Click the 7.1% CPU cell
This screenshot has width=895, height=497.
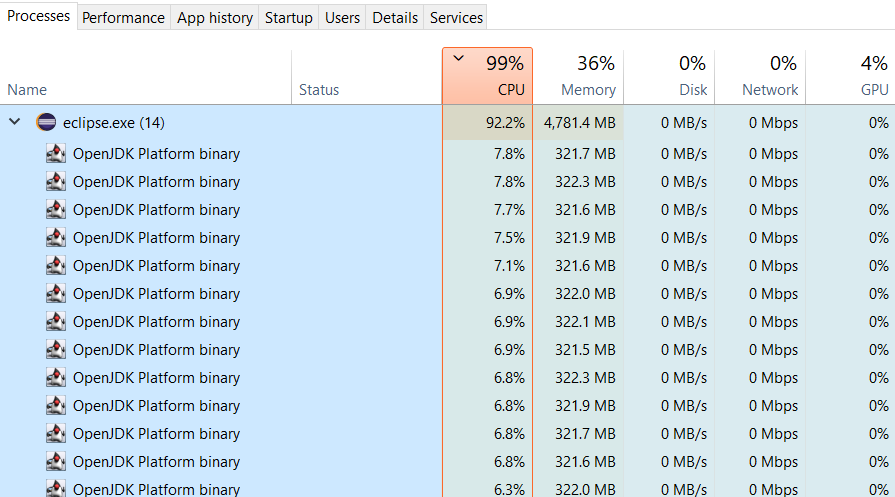point(487,266)
